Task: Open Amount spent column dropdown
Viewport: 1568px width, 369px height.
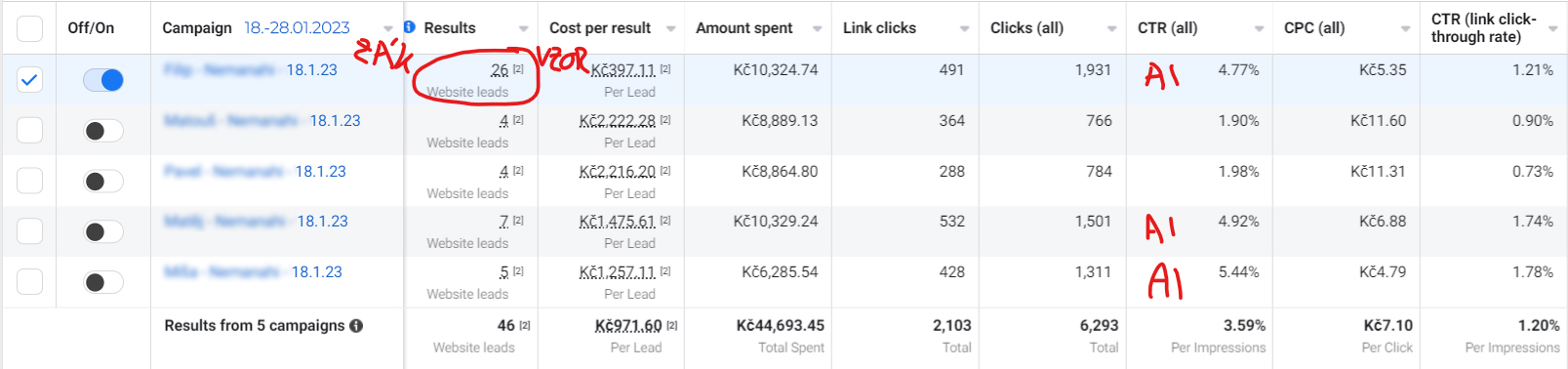Action: point(818,28)
